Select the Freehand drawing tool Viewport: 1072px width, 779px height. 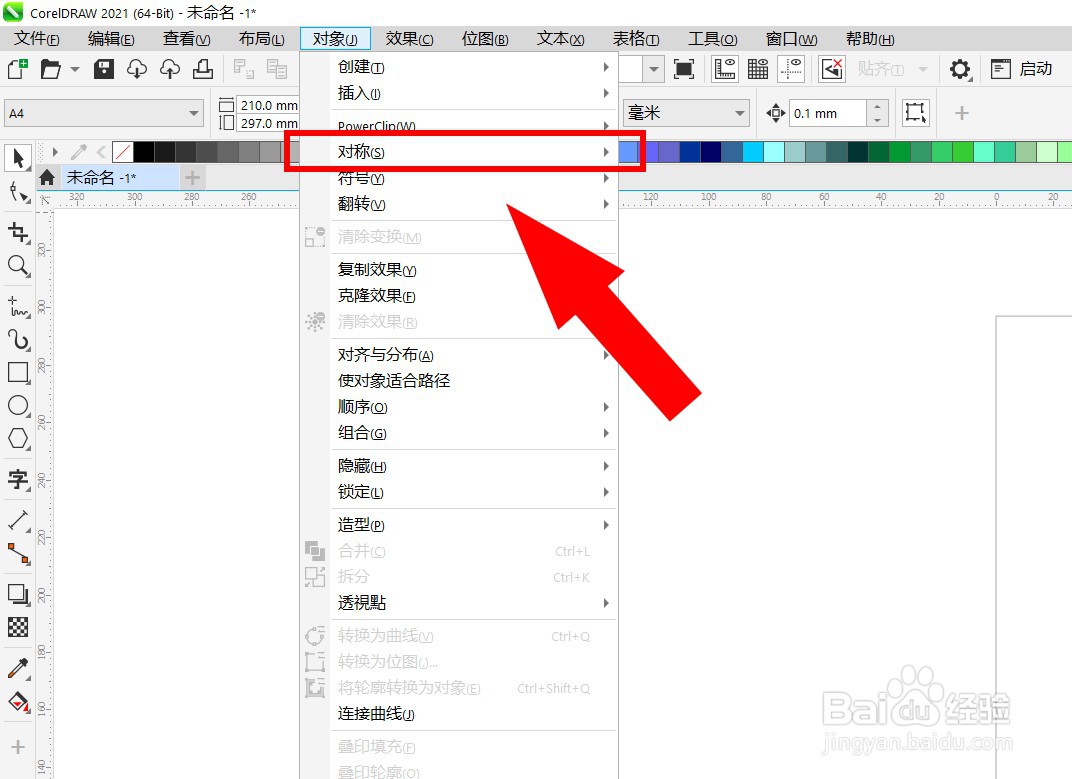click(18, 307)
